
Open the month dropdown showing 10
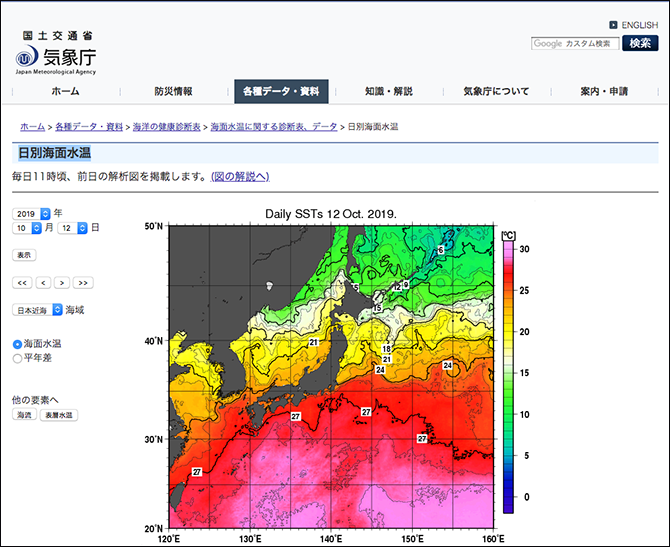(27, 228)
